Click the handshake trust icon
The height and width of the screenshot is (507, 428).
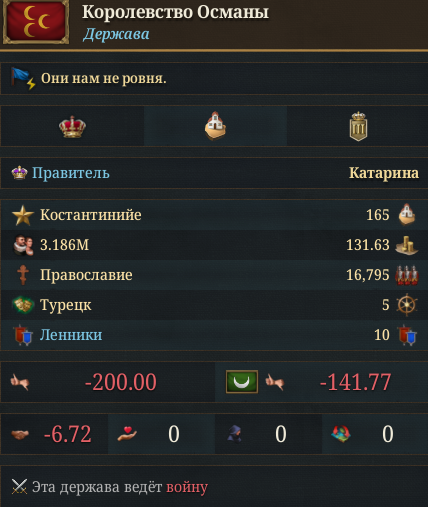(20, 434)
